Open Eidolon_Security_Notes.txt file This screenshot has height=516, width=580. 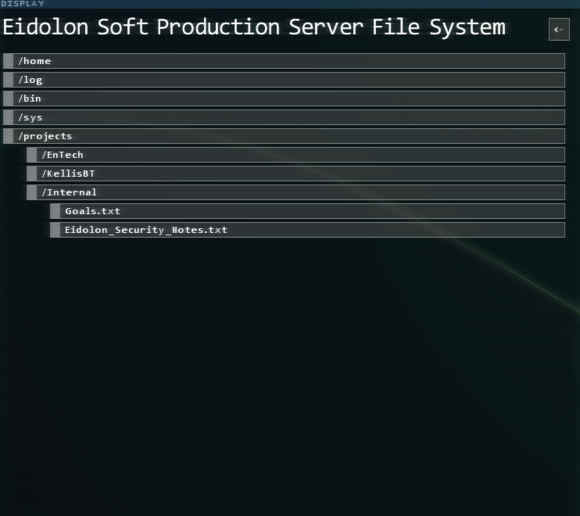click(307, 230)
